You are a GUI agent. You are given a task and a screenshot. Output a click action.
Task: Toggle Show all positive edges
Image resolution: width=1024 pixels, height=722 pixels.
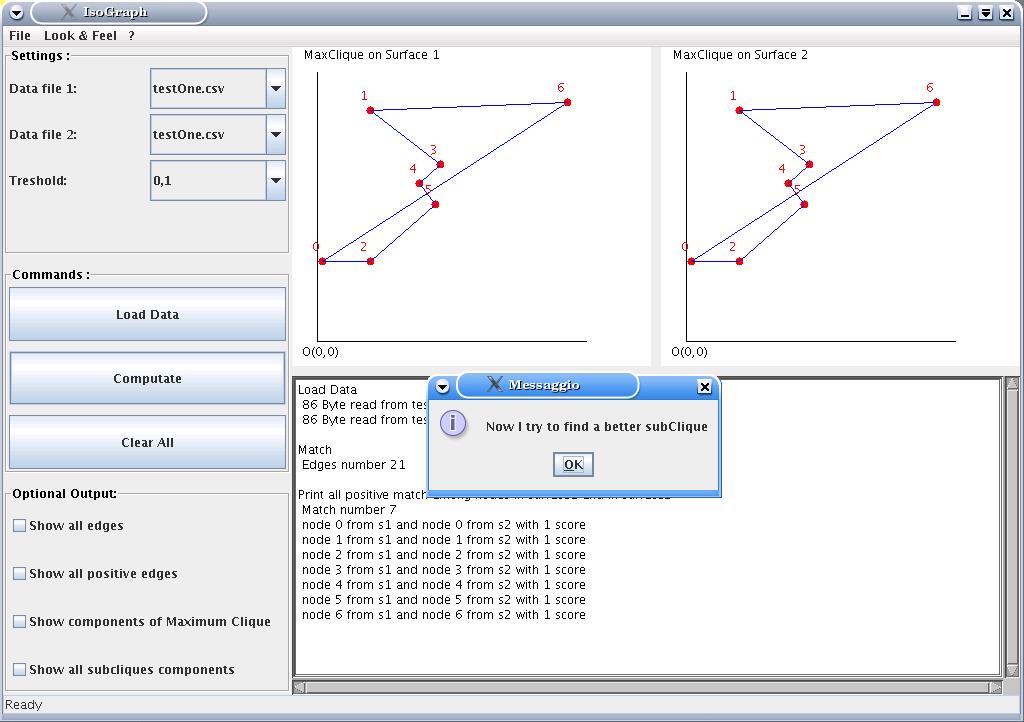(19, 574)
